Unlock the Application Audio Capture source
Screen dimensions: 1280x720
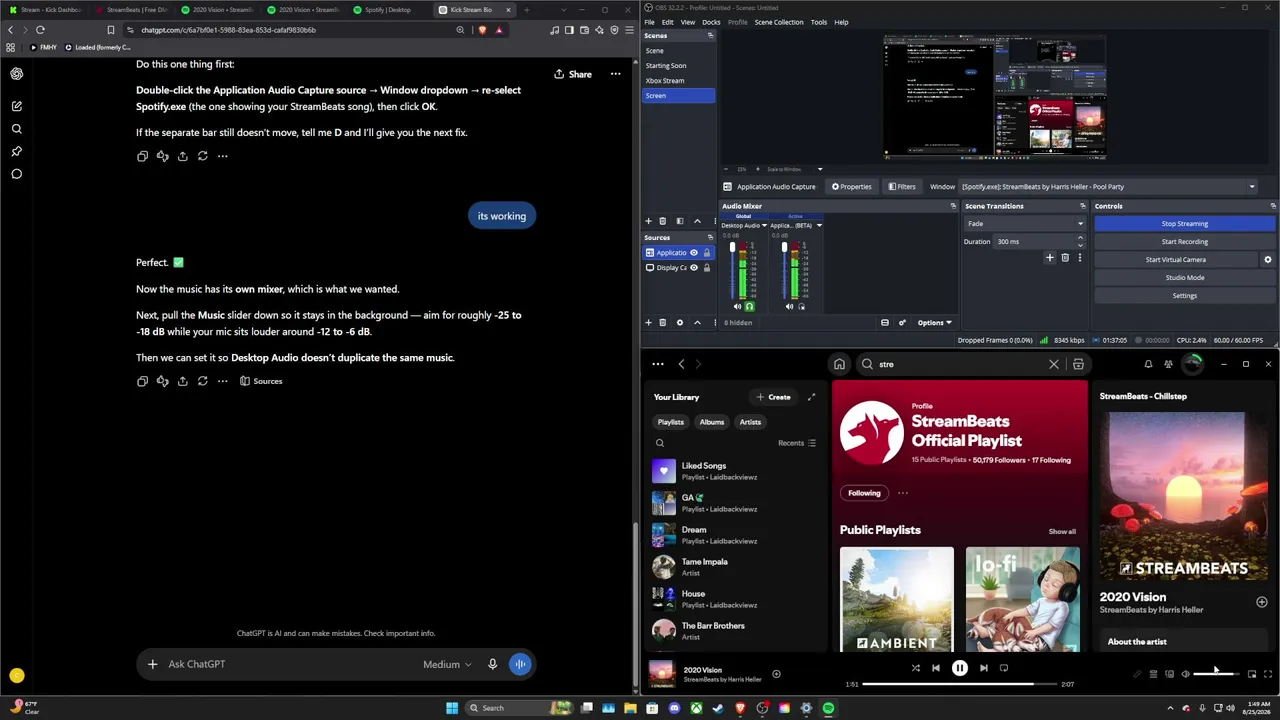(x=706, y=253)
